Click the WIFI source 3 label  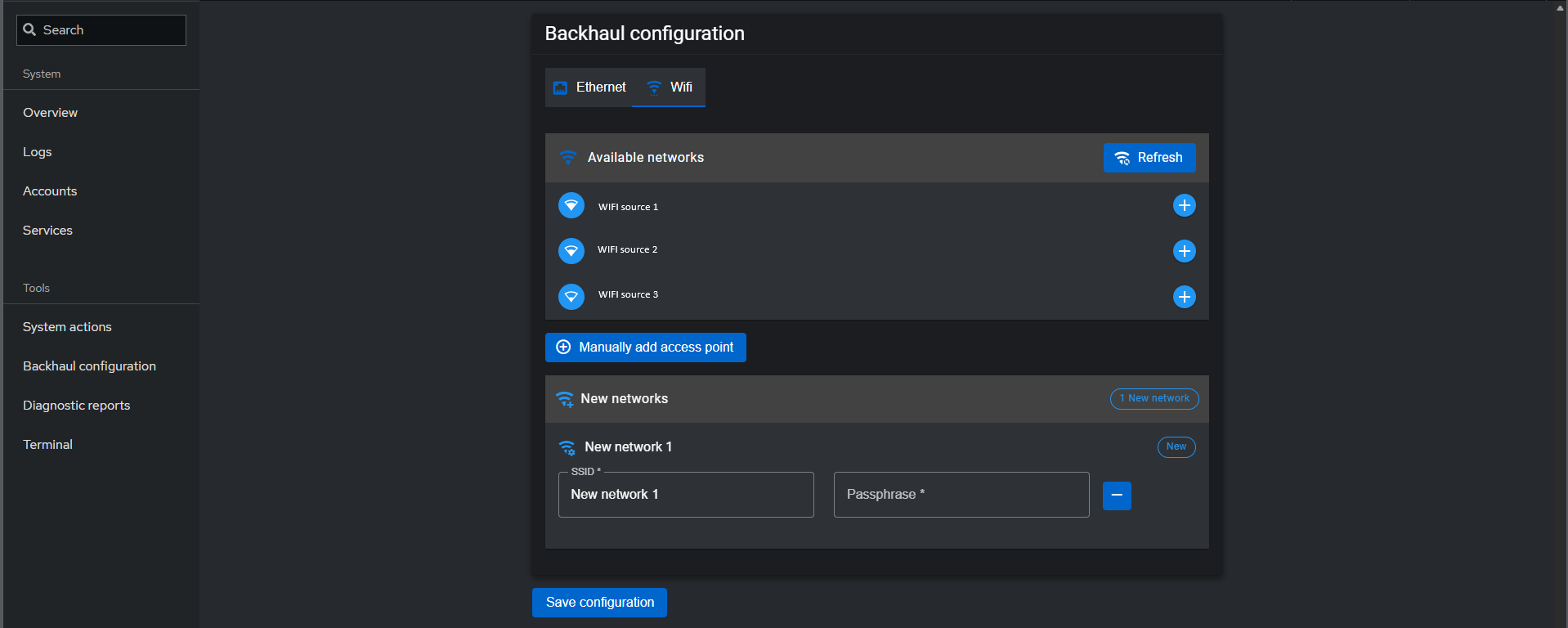[628, 294]
